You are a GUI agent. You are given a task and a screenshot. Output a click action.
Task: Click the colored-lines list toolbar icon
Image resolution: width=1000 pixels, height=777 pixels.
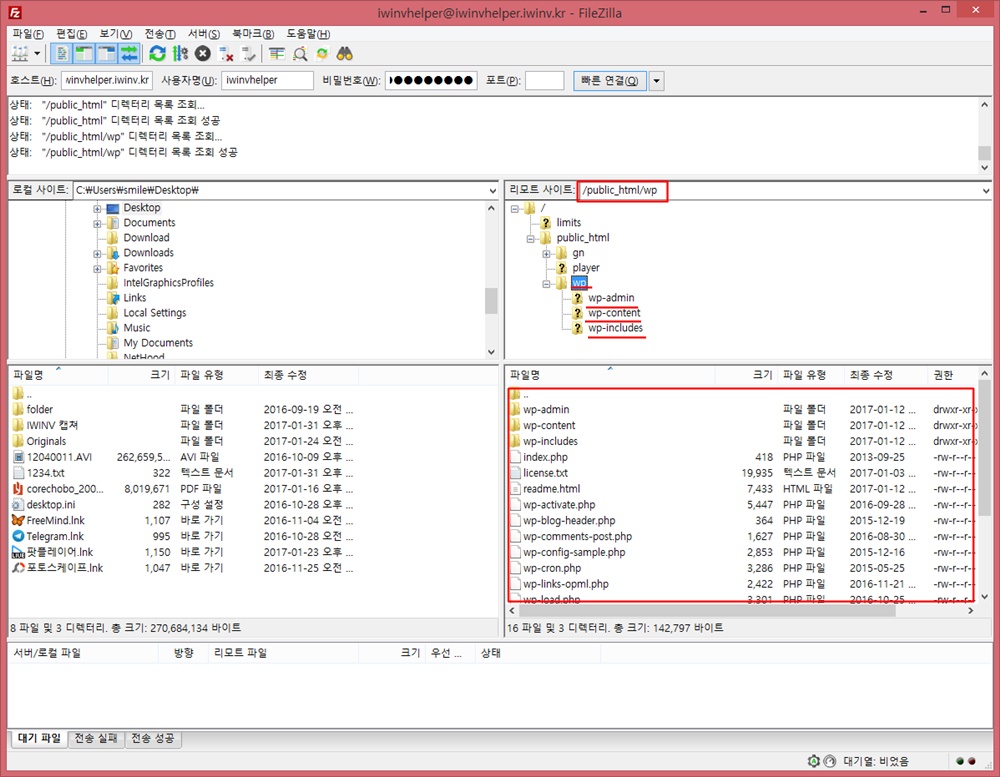(276, 54)
